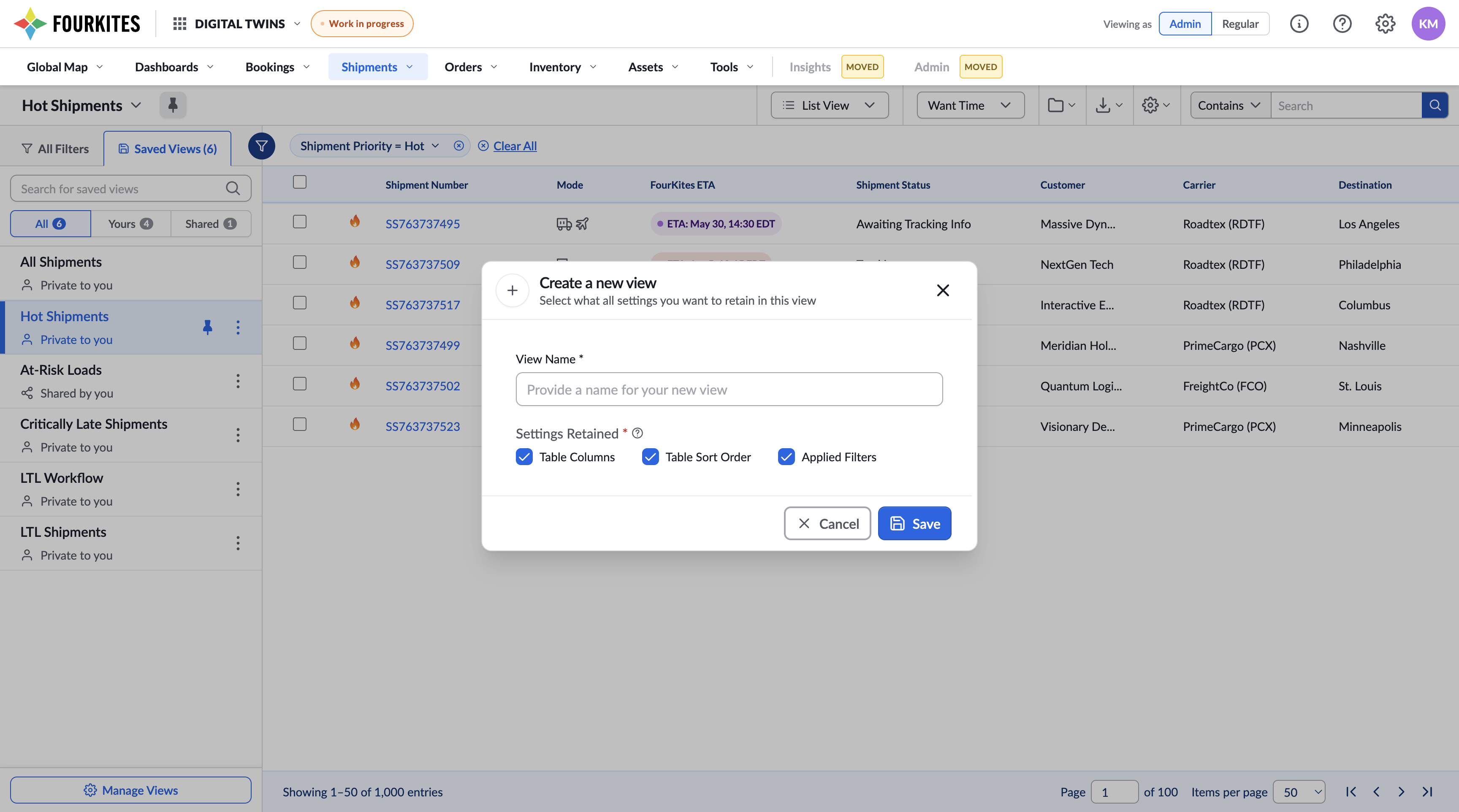Close the Create a new view dialog
This screenshot has height=812, width=1459.
[943, 290]
